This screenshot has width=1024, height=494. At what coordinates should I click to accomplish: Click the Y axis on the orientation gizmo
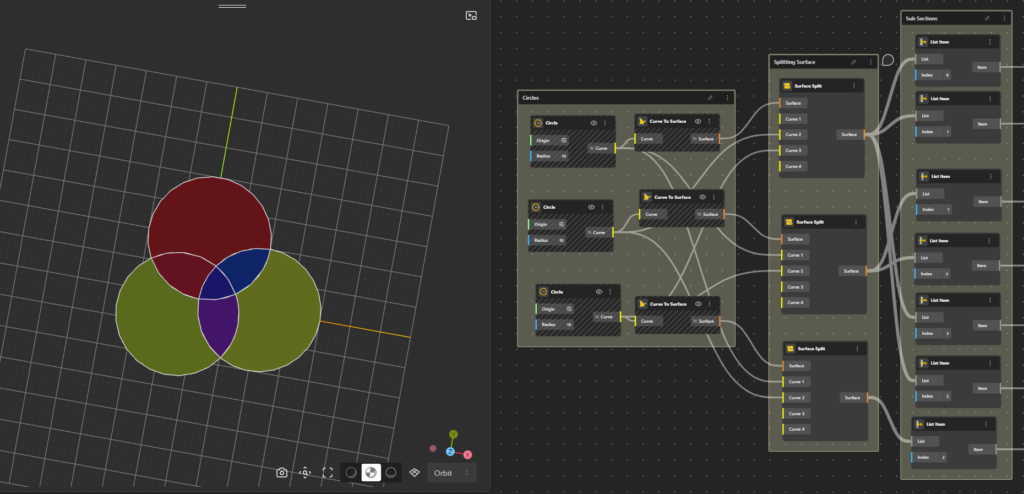453,435
